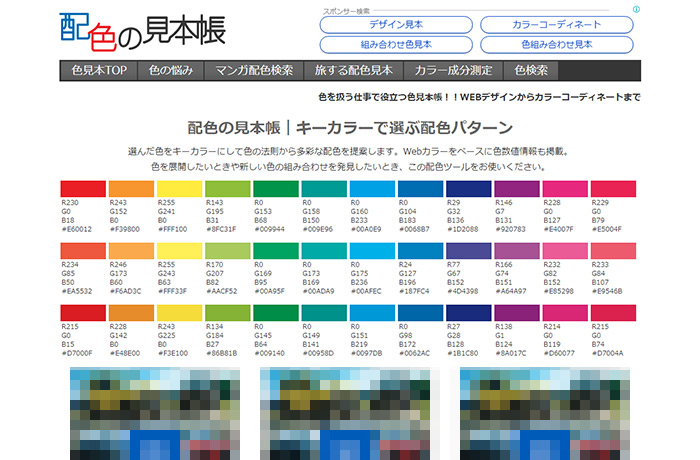Select the magenta #E4007F swatch
700x460 pixels.
point(565,189)
